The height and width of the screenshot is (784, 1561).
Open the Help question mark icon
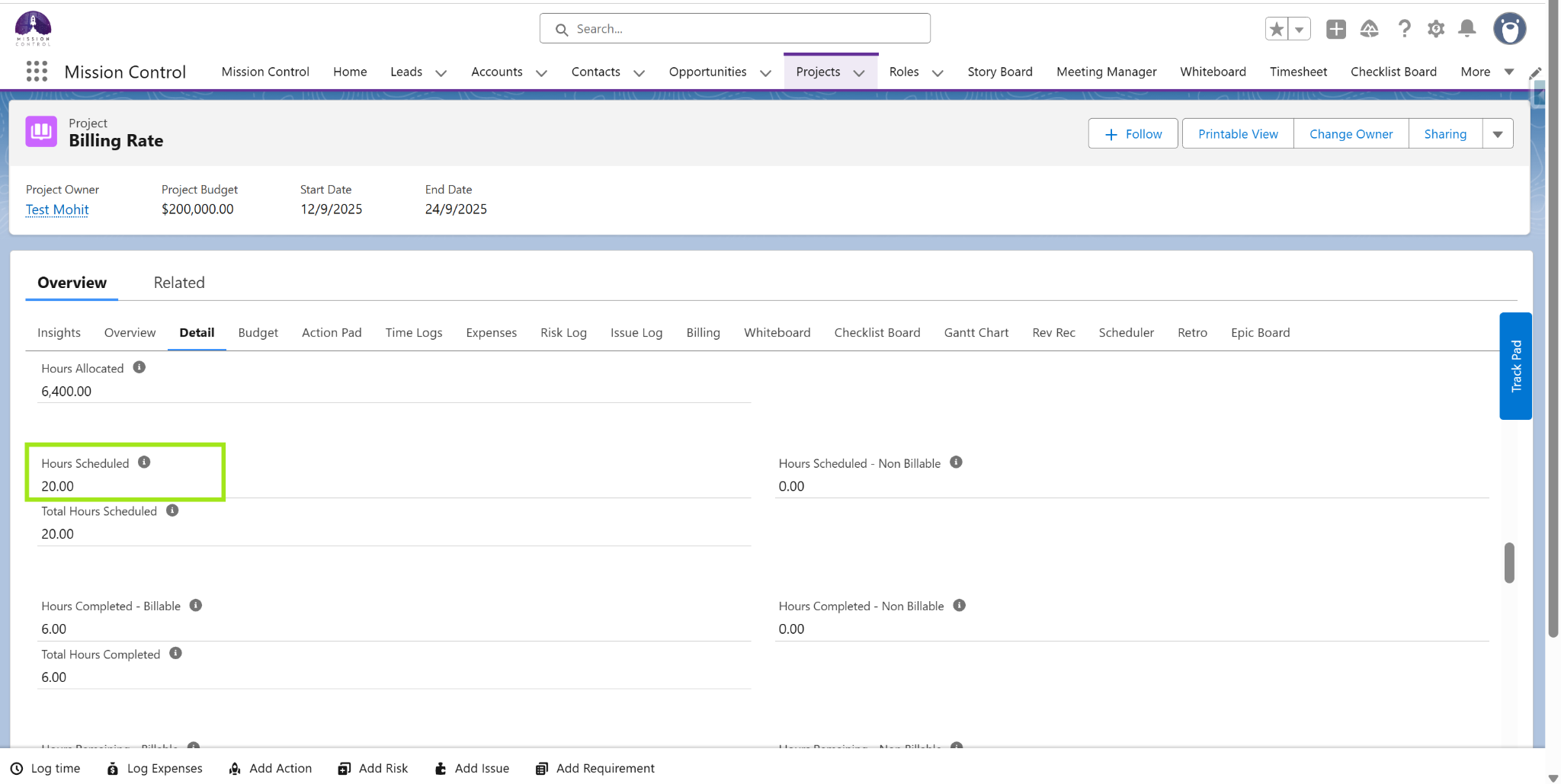click(x=1404, y=29)
